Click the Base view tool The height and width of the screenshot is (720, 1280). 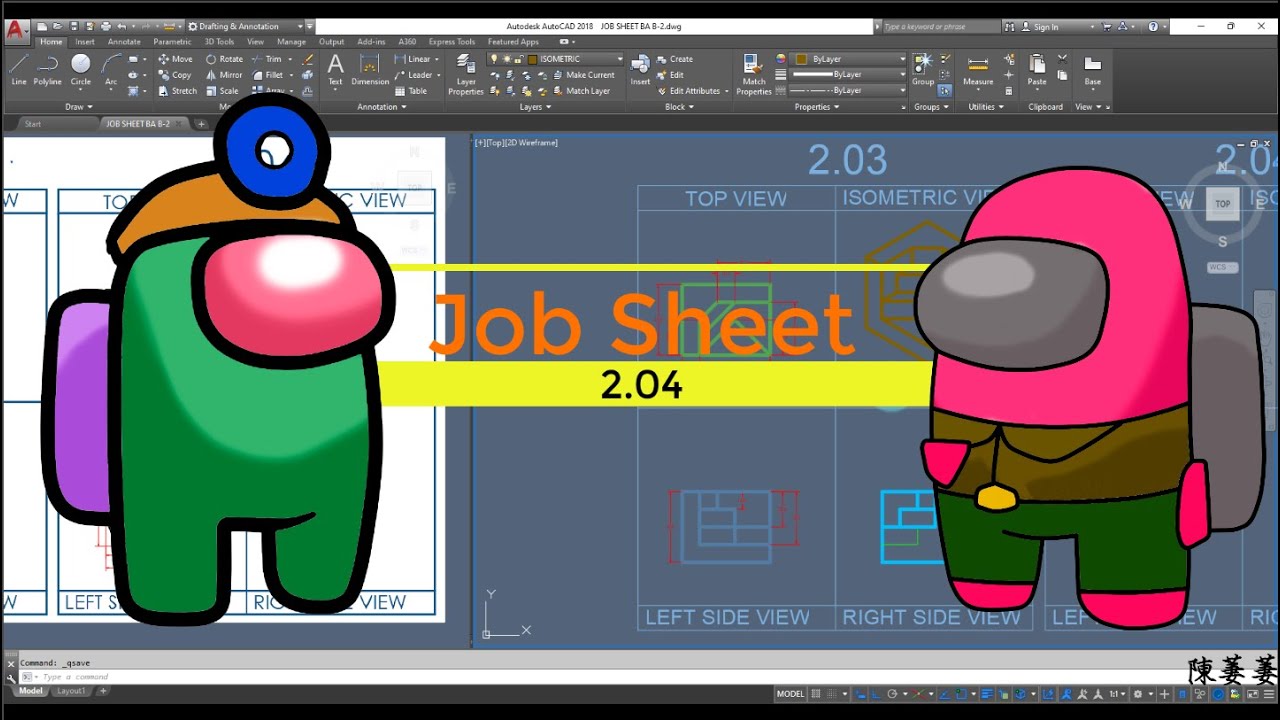click(x=1093, y=69)
